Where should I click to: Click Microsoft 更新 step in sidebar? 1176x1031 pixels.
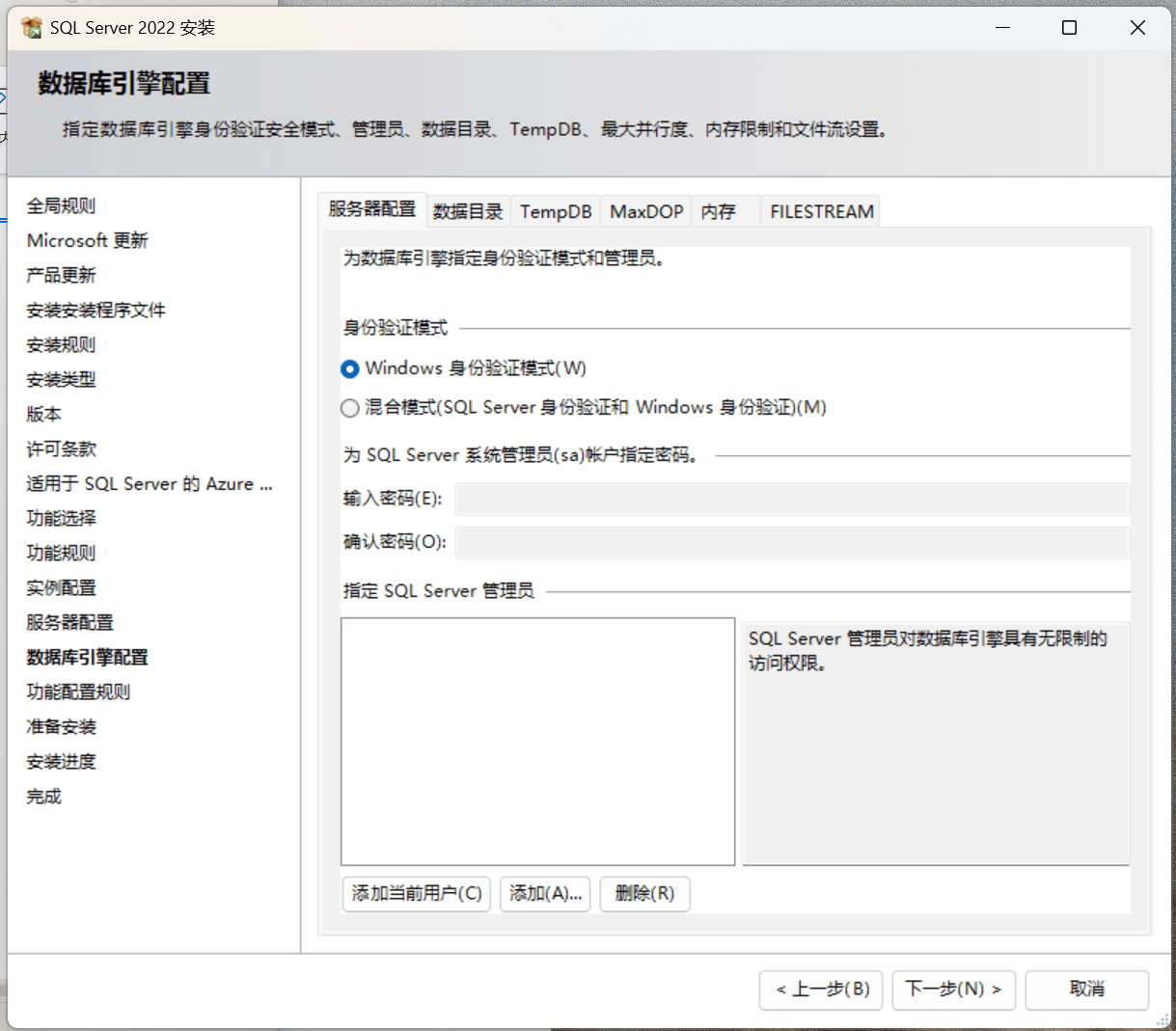[x=88, y=240]
